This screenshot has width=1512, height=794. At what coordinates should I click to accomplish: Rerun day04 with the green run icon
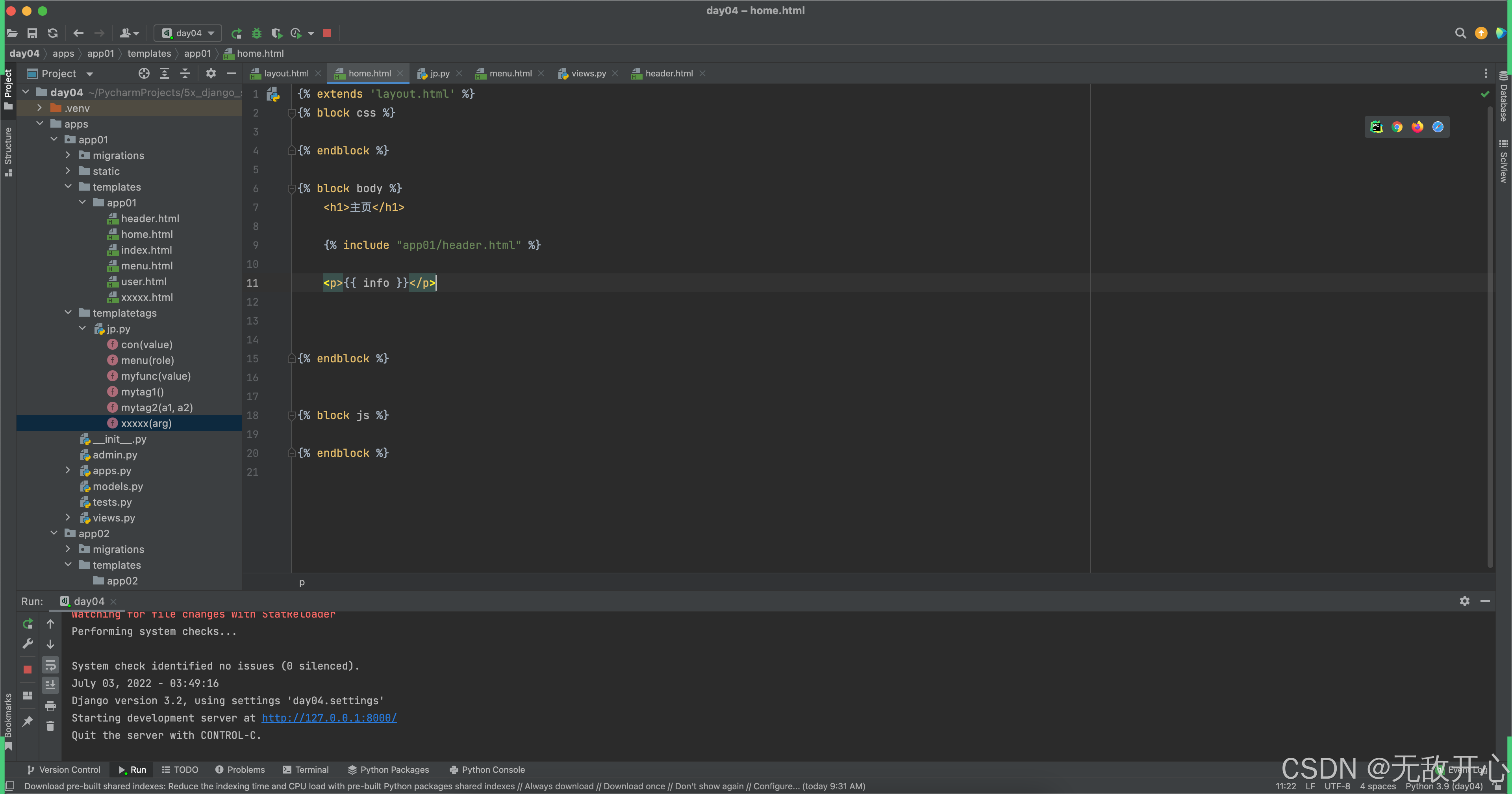[x=237, y=33]
